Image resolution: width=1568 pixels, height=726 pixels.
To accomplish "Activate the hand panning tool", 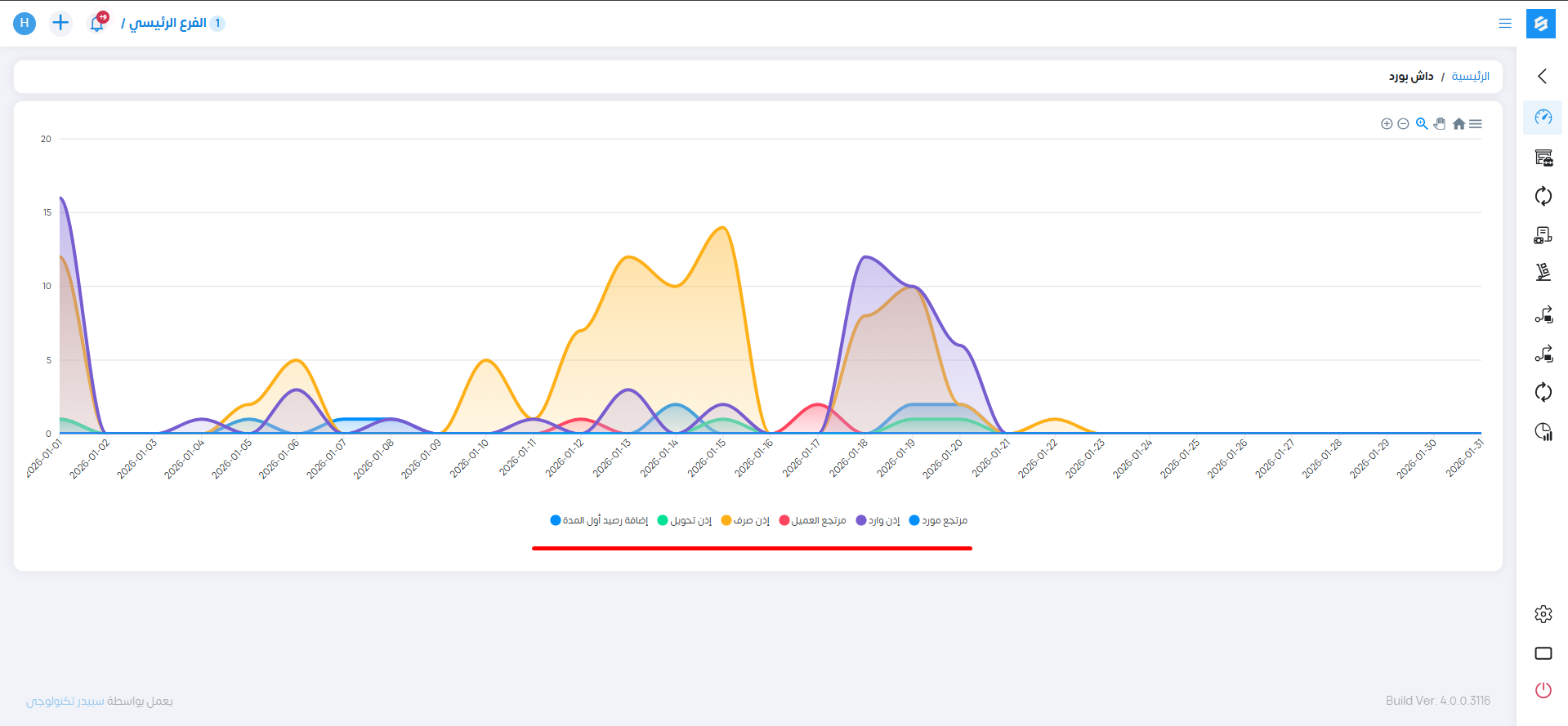I will coord(1440,124).
